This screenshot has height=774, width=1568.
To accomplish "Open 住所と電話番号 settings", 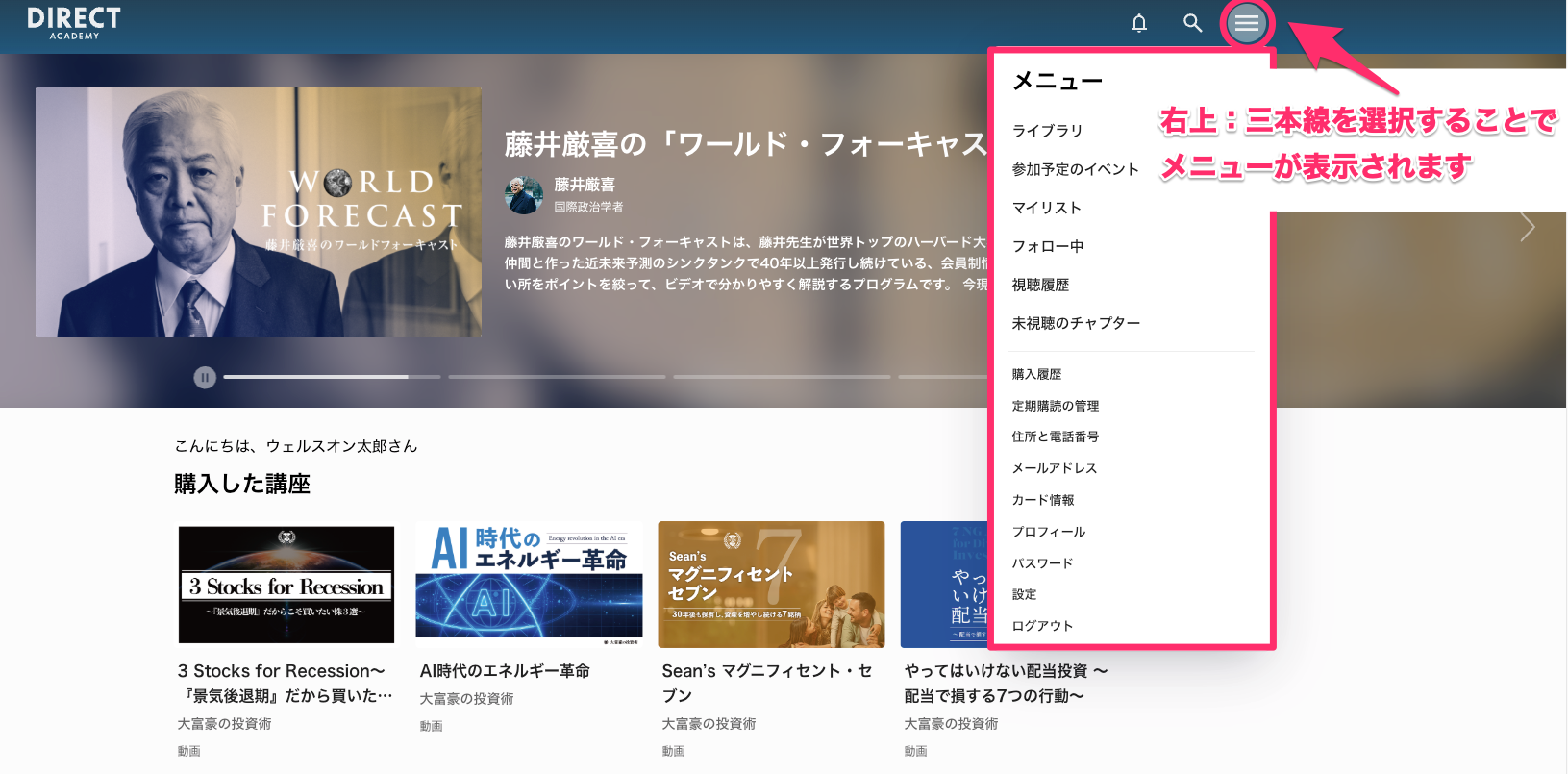I will coord(1055,437).
